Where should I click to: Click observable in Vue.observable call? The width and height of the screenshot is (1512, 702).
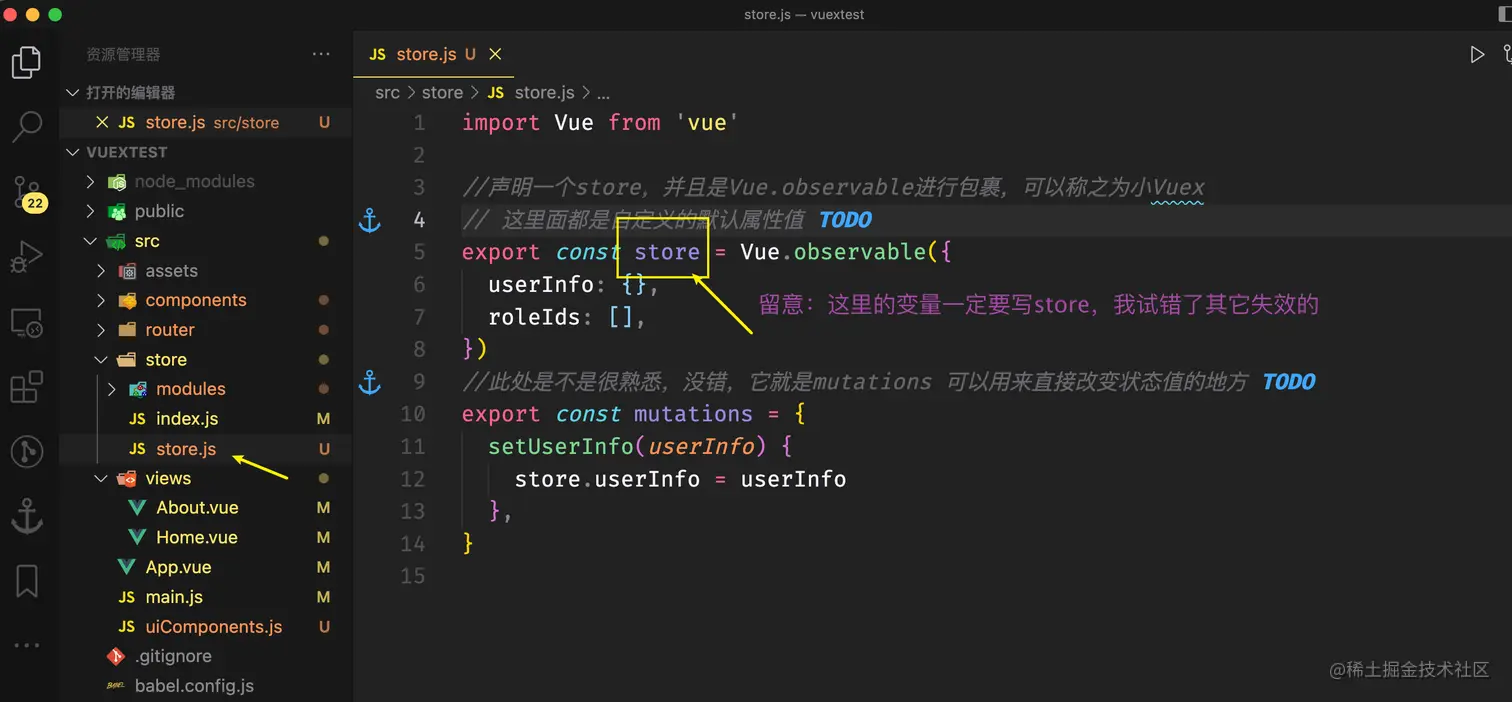860,252
